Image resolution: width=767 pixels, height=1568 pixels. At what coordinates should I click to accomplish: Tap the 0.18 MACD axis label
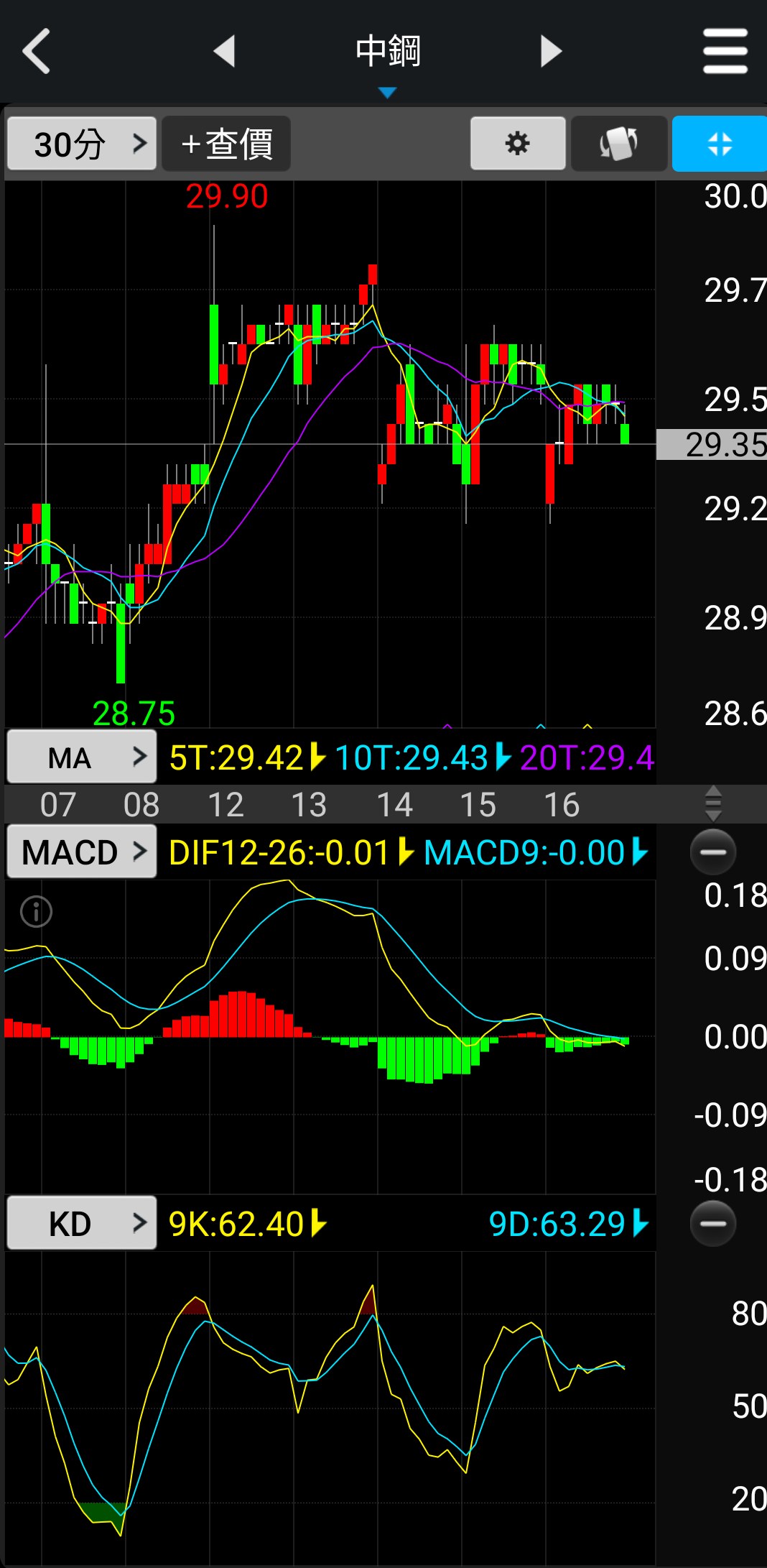[735, 895]
